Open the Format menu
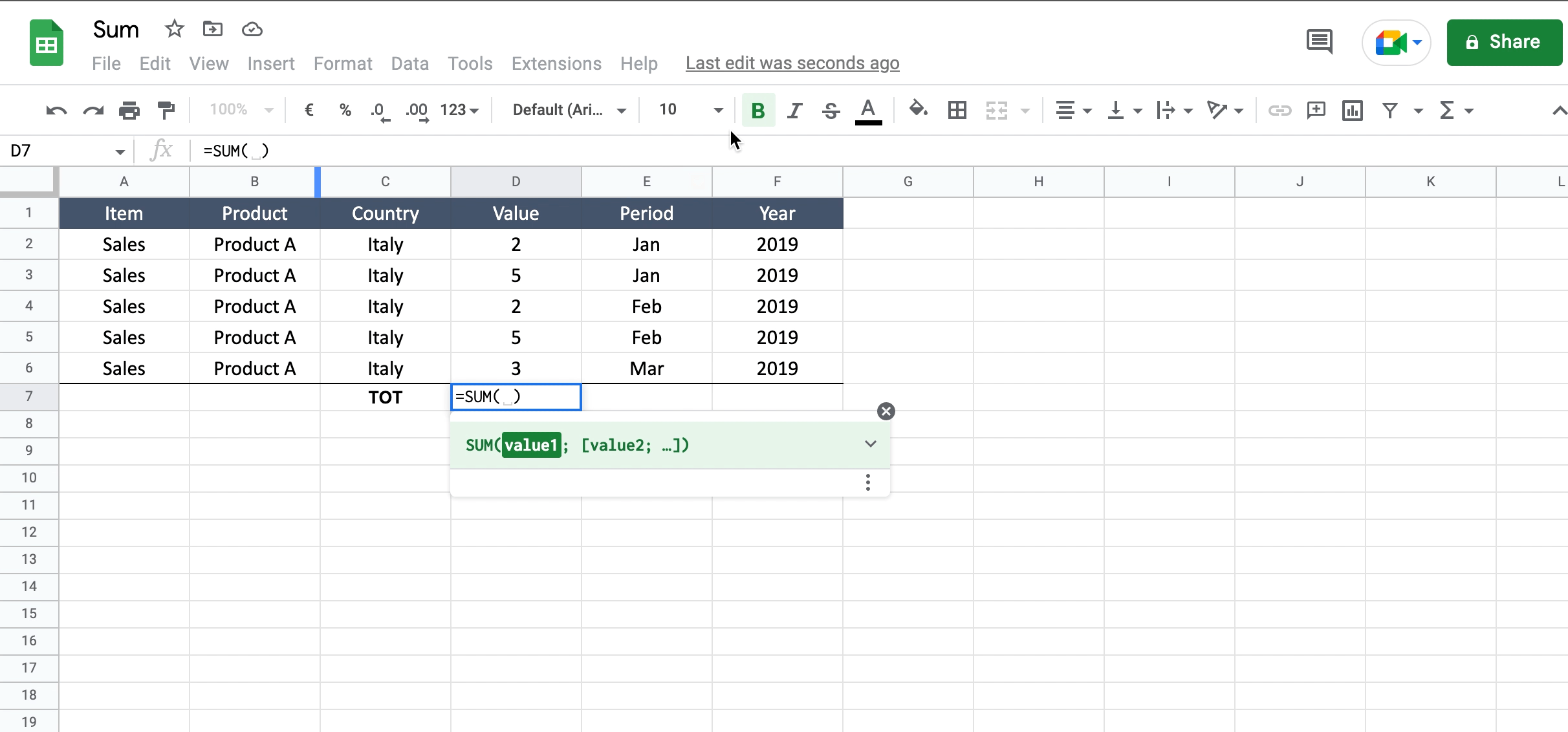The height and width of the screenshot is (732, 1568). (342, 63)
